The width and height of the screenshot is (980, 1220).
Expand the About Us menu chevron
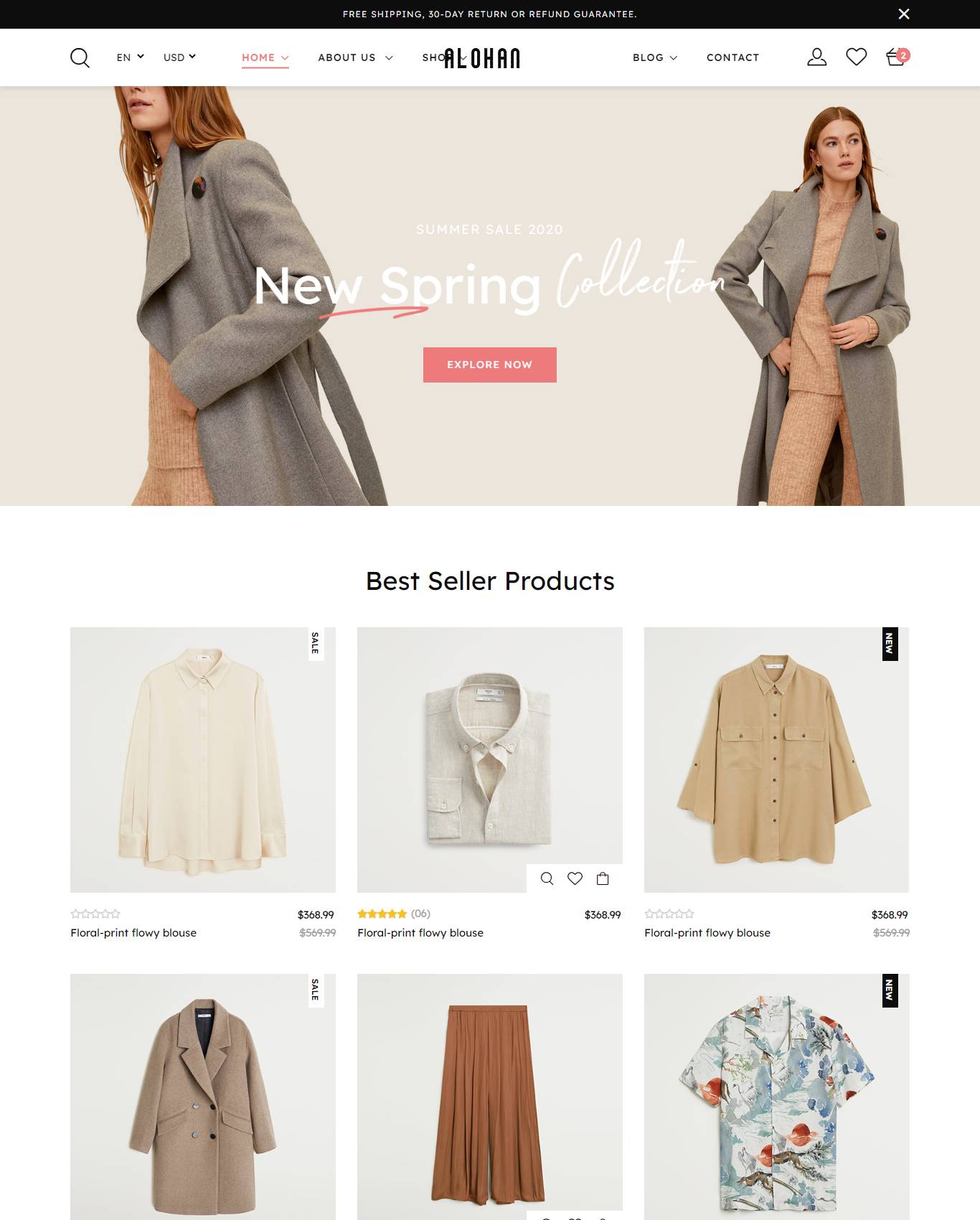(389, 57)
